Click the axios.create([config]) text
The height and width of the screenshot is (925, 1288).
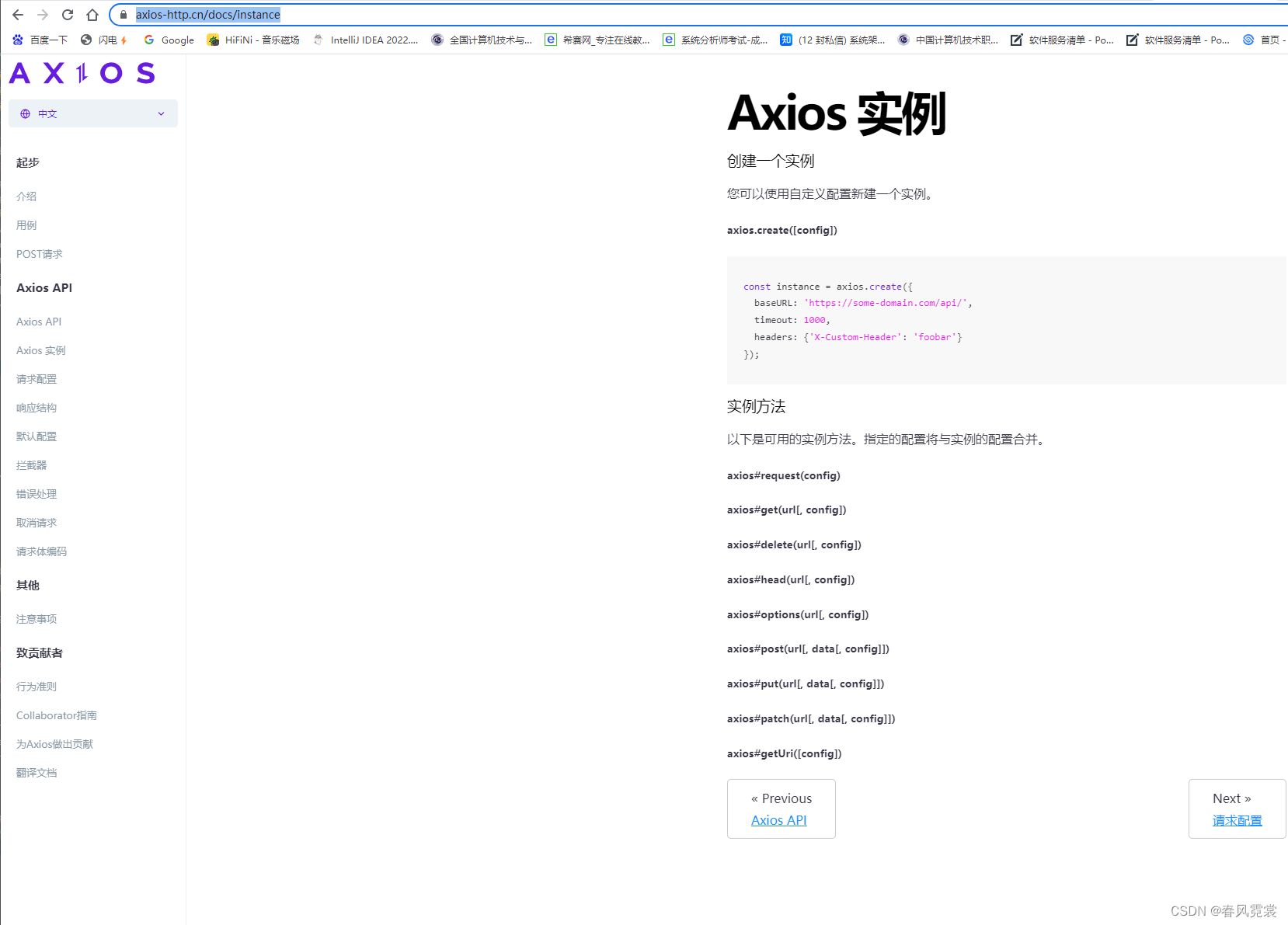[x=782, y=230]
